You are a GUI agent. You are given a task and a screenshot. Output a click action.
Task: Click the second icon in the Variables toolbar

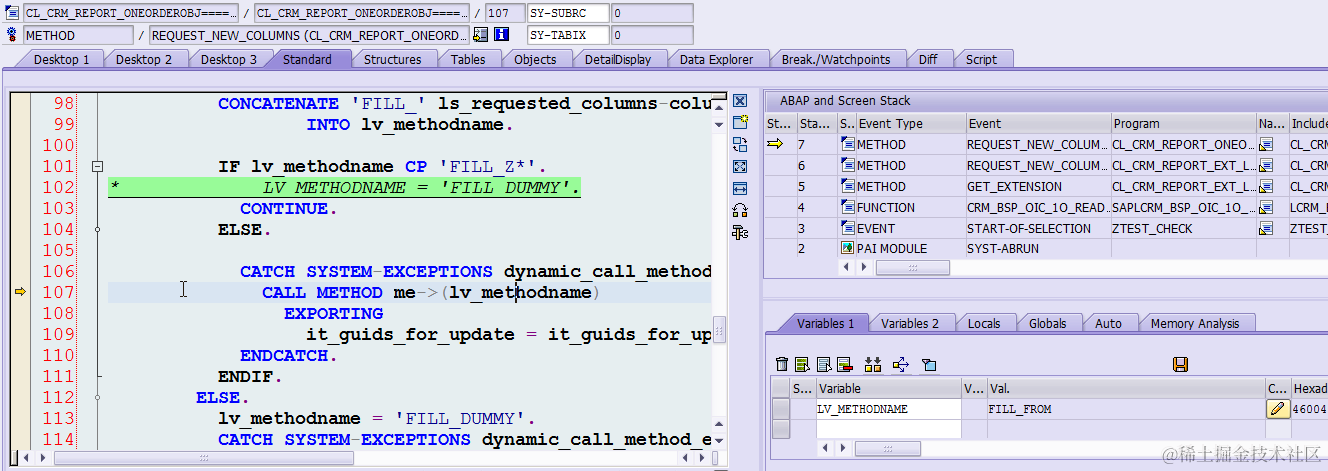pyautogui.click(x=802, y=364)
